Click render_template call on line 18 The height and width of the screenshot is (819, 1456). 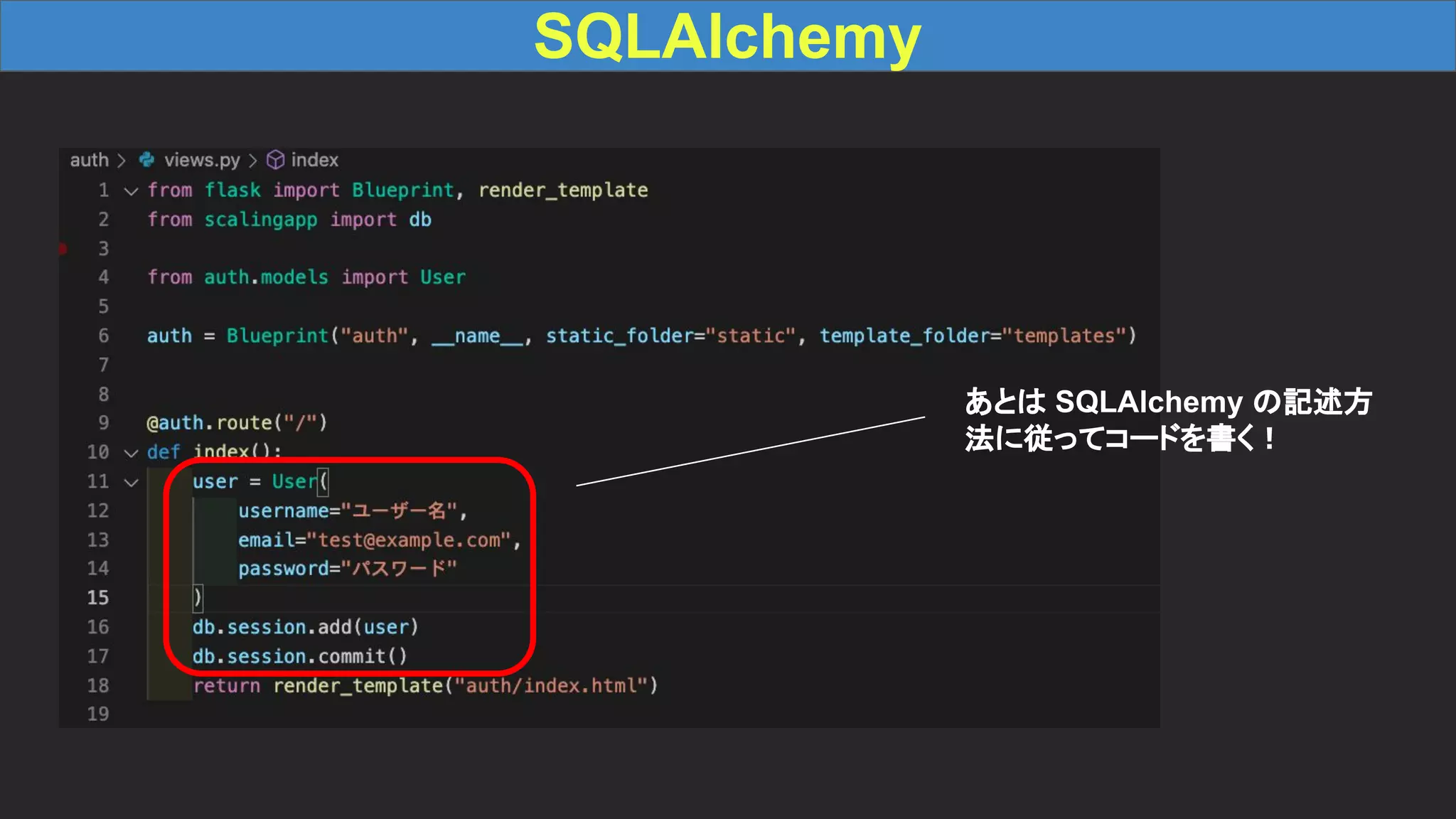358,686
